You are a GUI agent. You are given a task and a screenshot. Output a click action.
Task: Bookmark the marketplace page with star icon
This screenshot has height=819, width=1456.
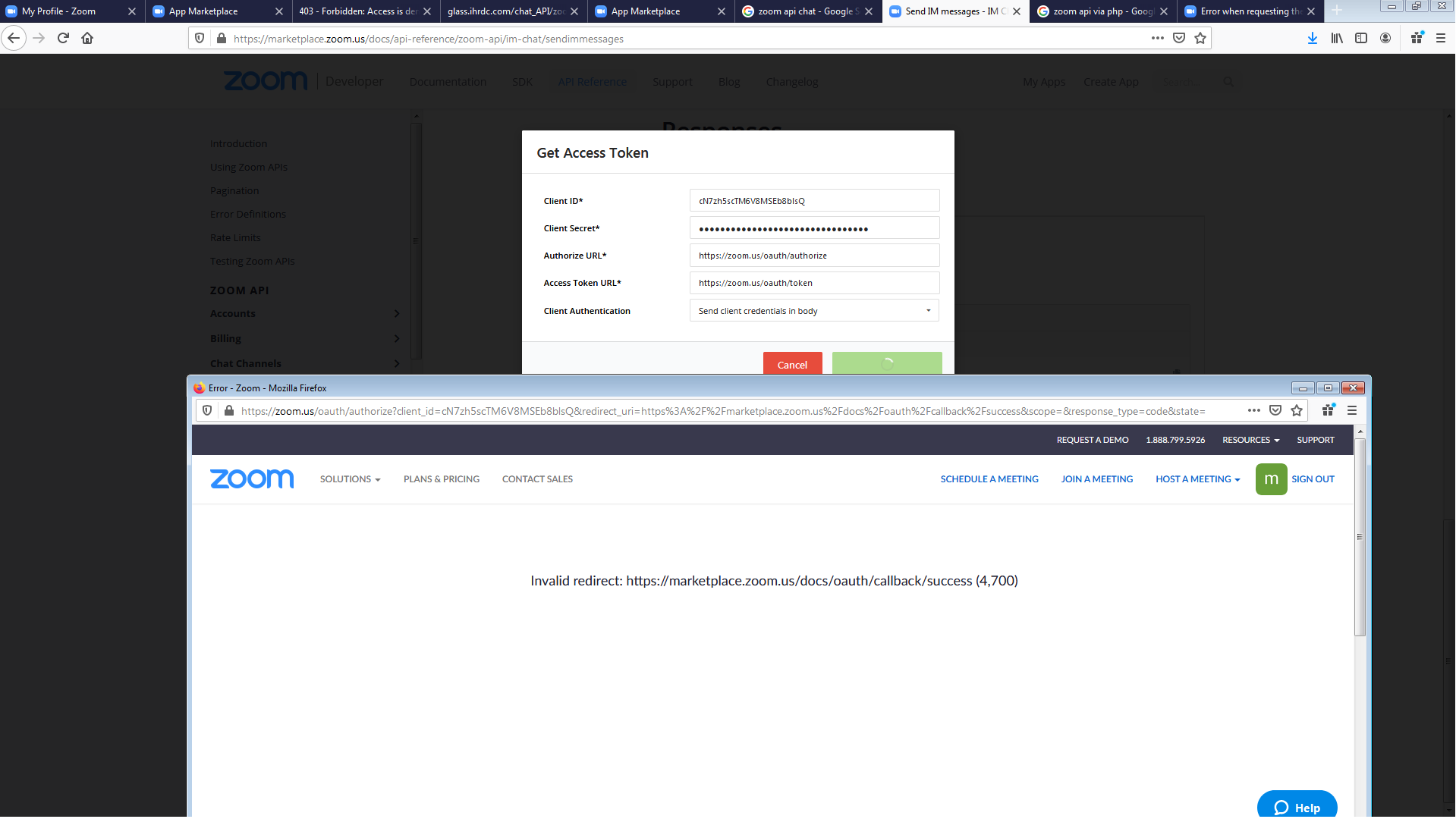point(1200,38)
